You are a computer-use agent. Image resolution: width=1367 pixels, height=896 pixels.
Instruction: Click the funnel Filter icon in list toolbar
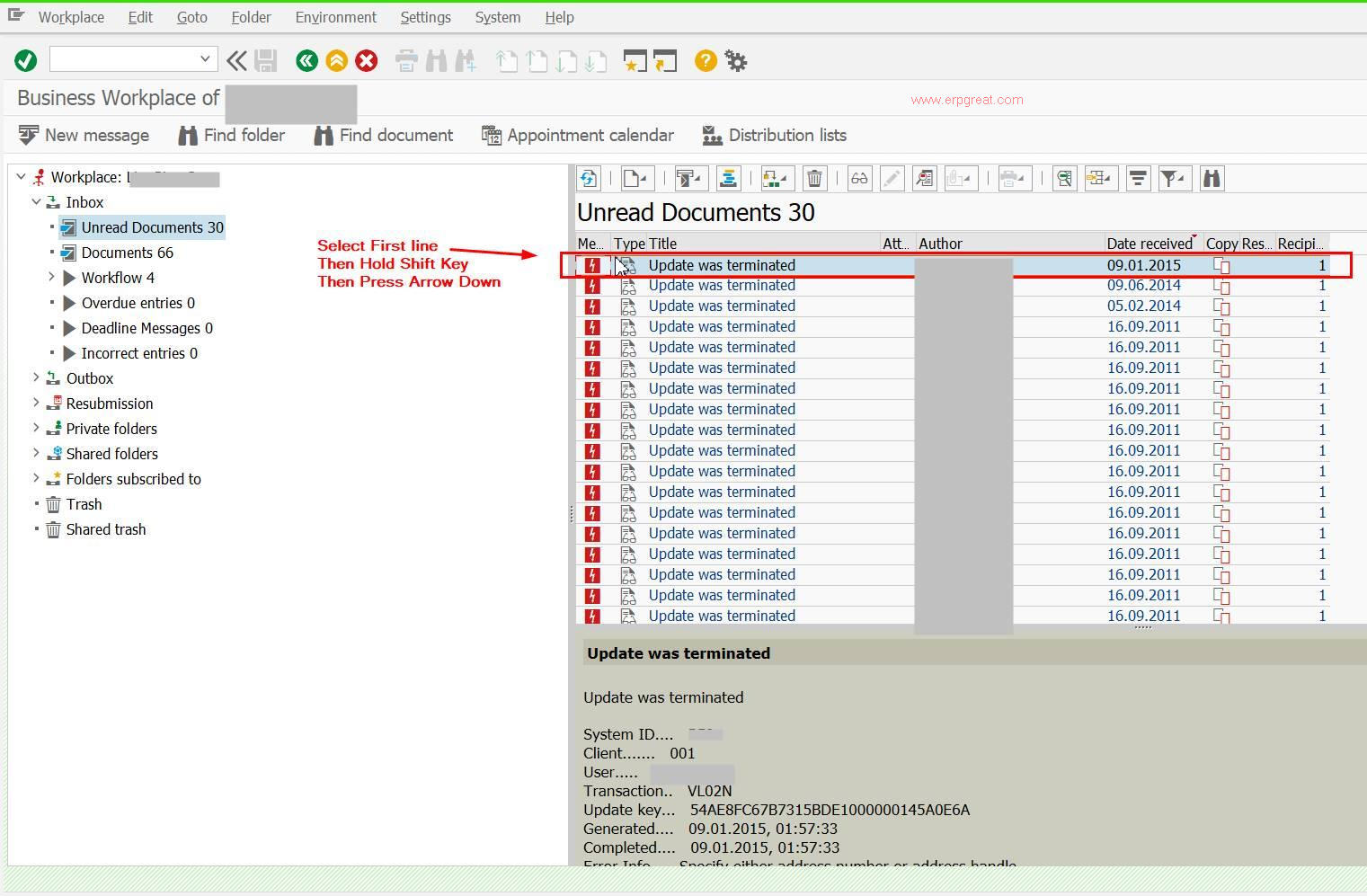click(1171, 179)
